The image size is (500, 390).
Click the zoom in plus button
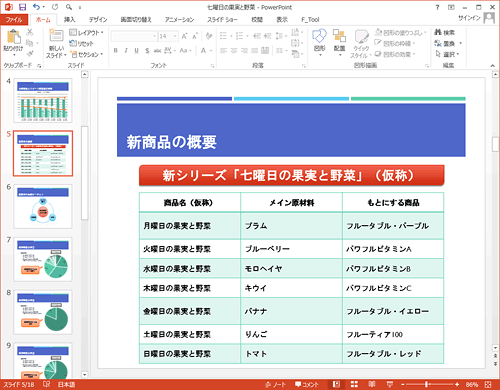(457, 384)
